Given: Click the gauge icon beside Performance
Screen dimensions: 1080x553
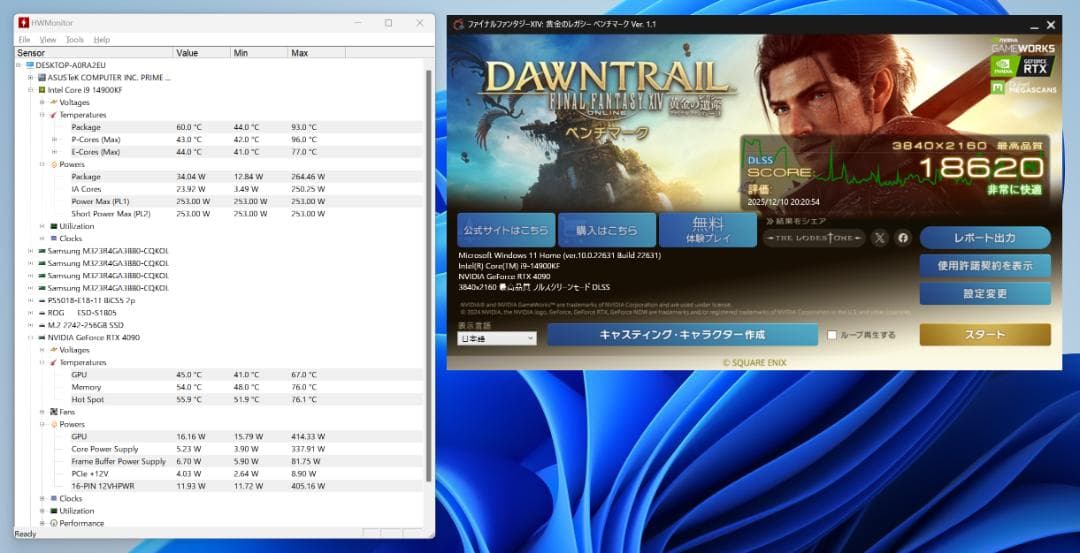Looking at the screenshot, I should click(54, 523).
